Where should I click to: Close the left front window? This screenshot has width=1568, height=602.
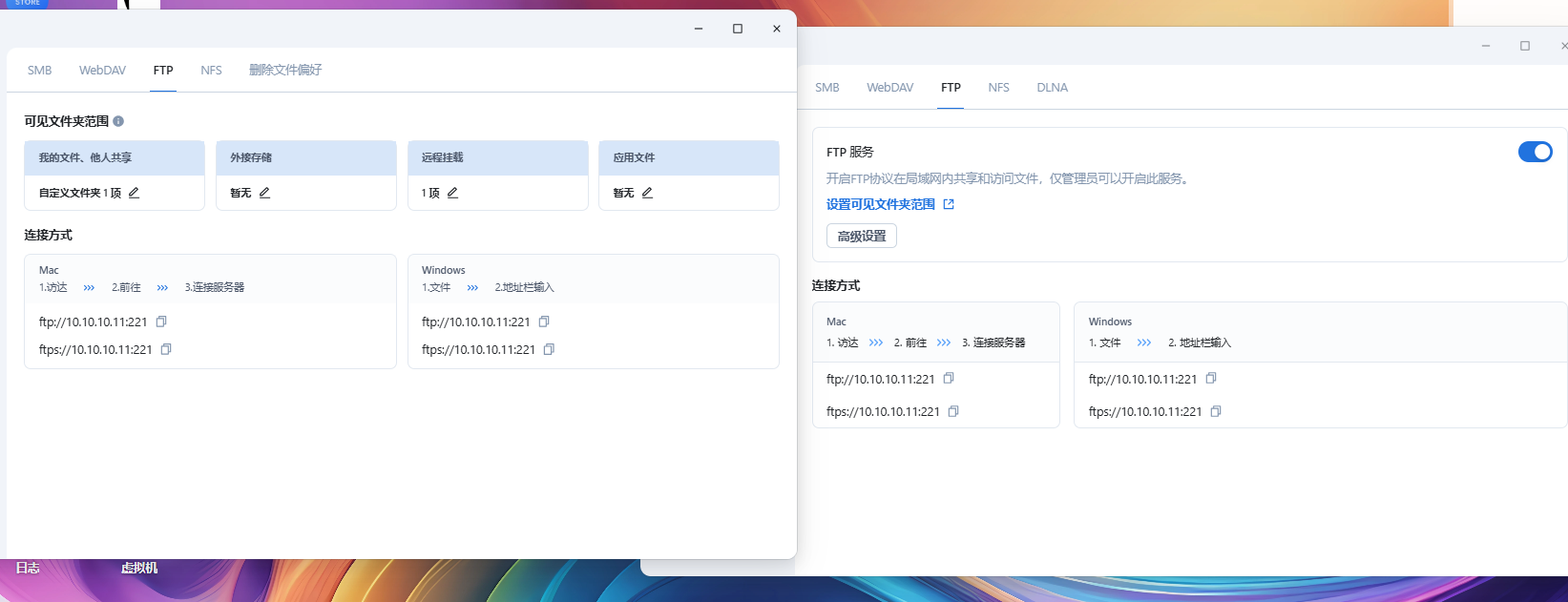[777, 29]
